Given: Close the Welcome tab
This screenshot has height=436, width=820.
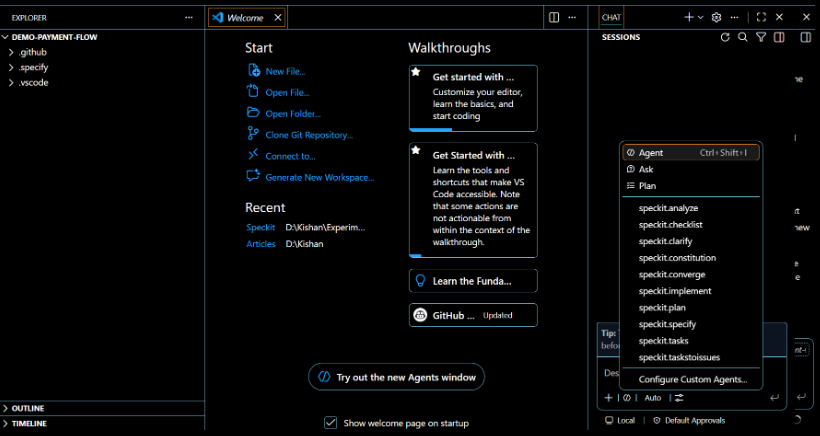Looking at the screenshot, I should tap(278, 17).
